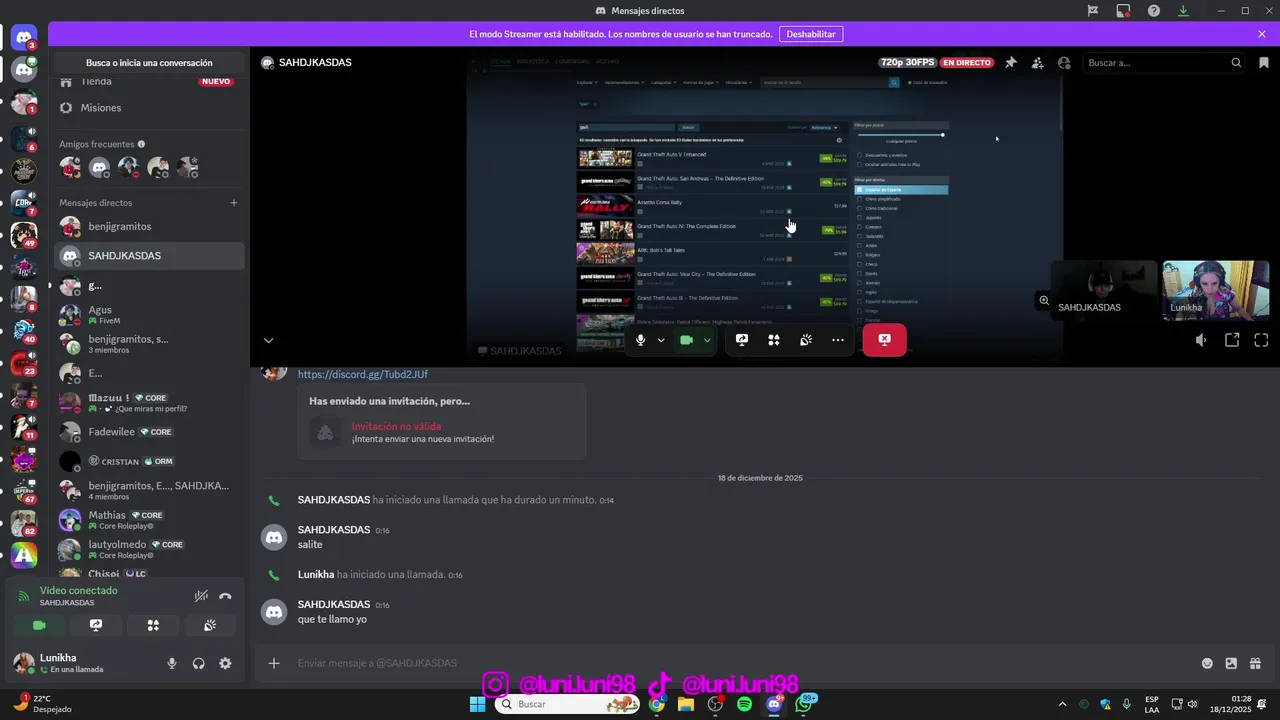Open user settings gear icon
This screenshot has height=720, width=1280.
[225, 663]
